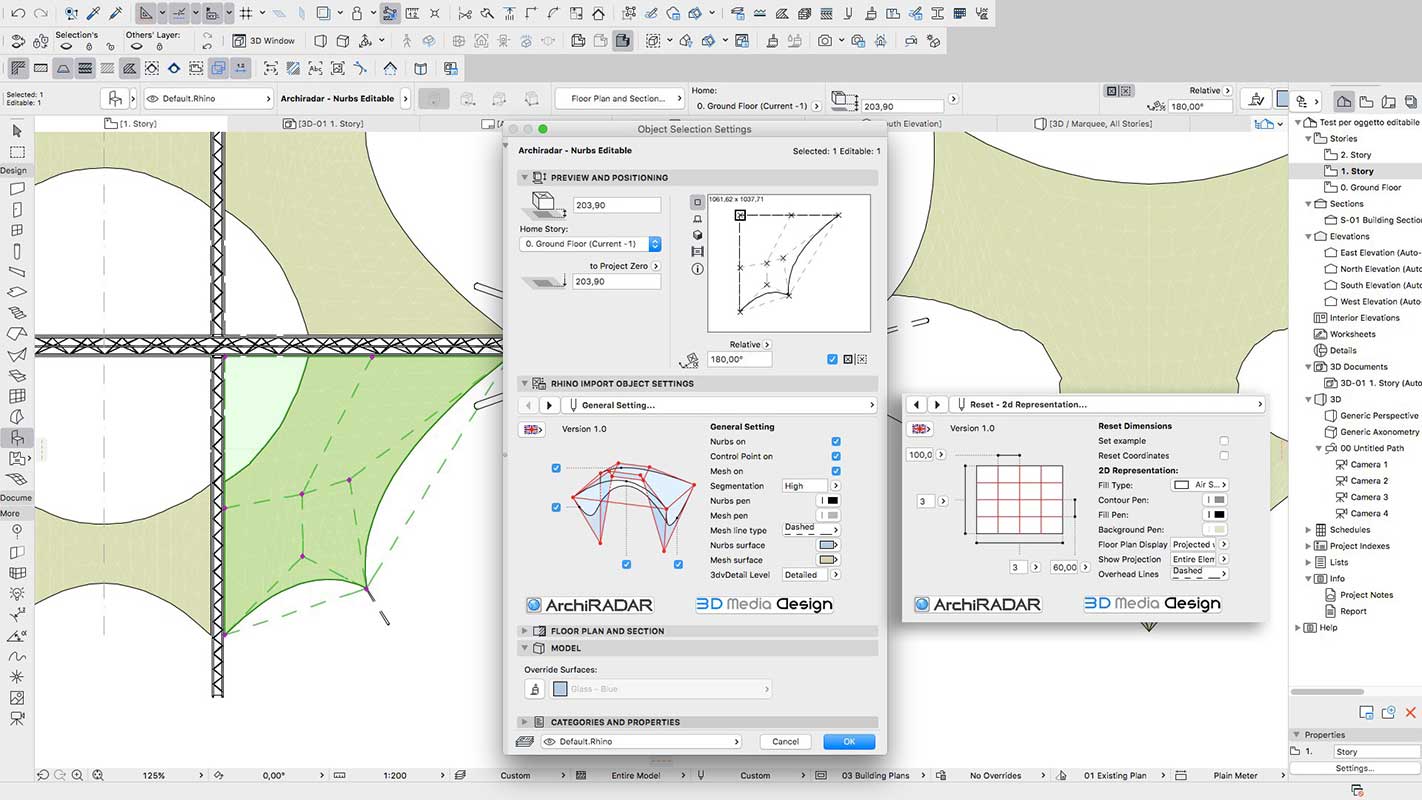Switch to the [1. Story] tab

coord(131,124)
